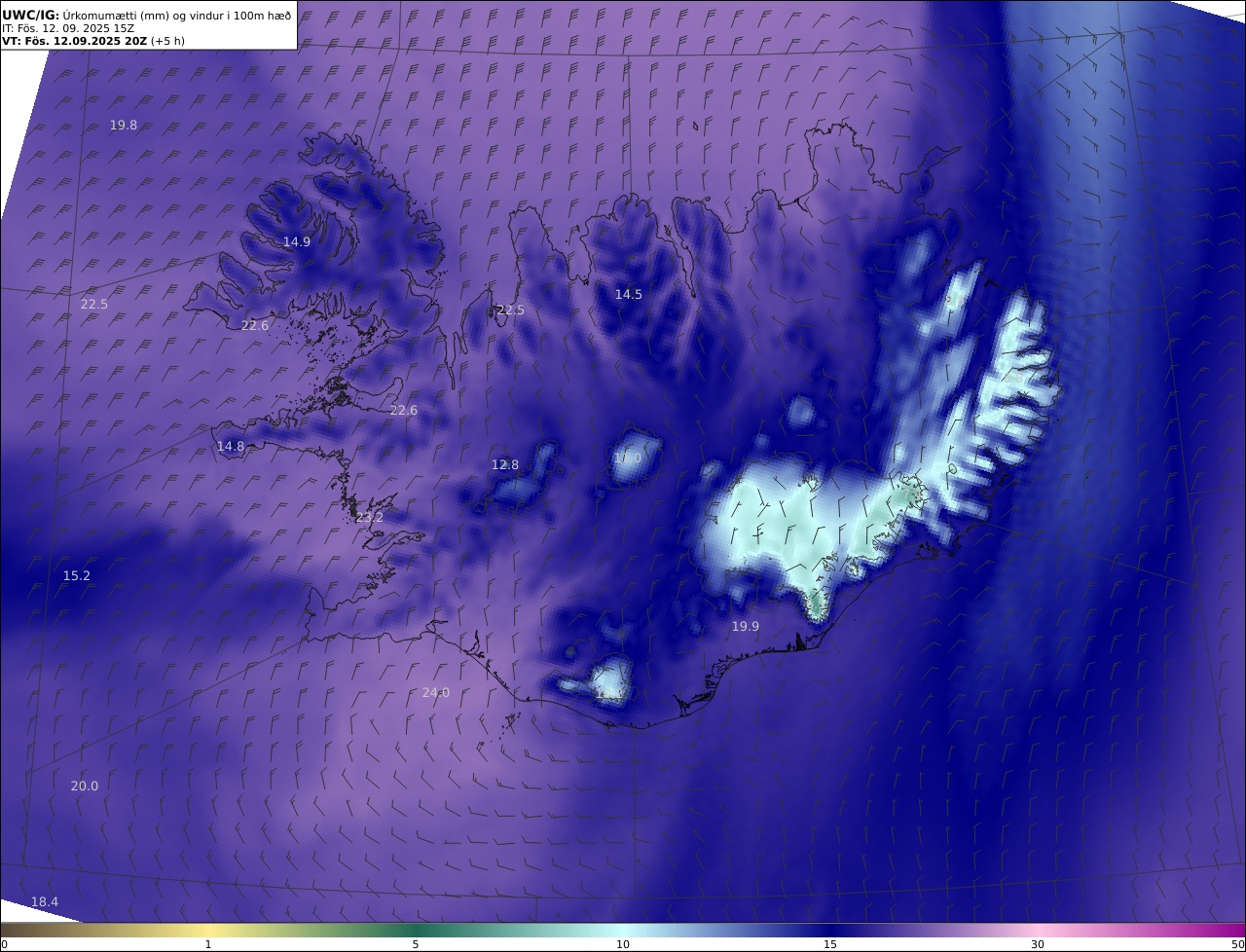Click the 19.8 value label
This screenshot has height=952, width=1246.
click(124, 125)
